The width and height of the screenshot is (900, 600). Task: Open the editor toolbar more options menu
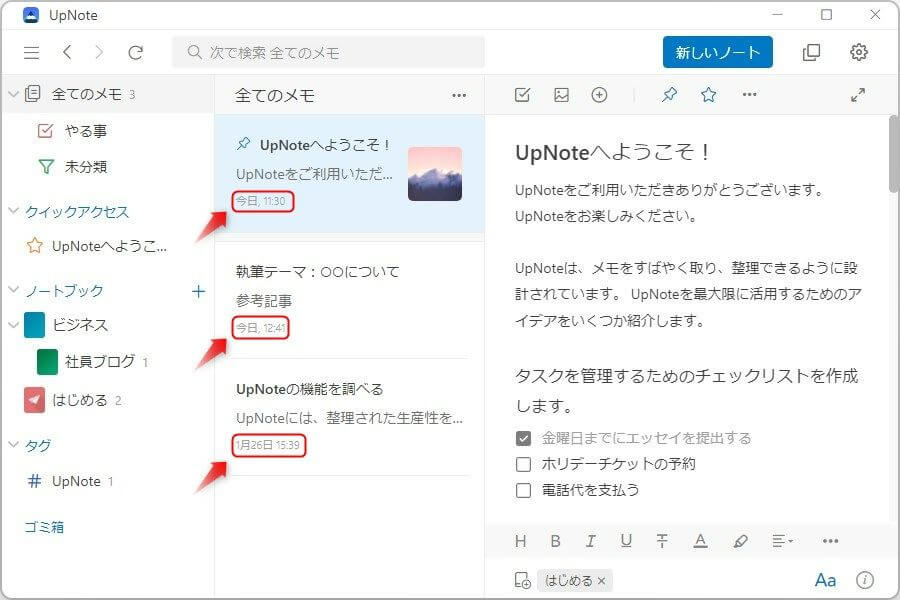tap(750, 94)
